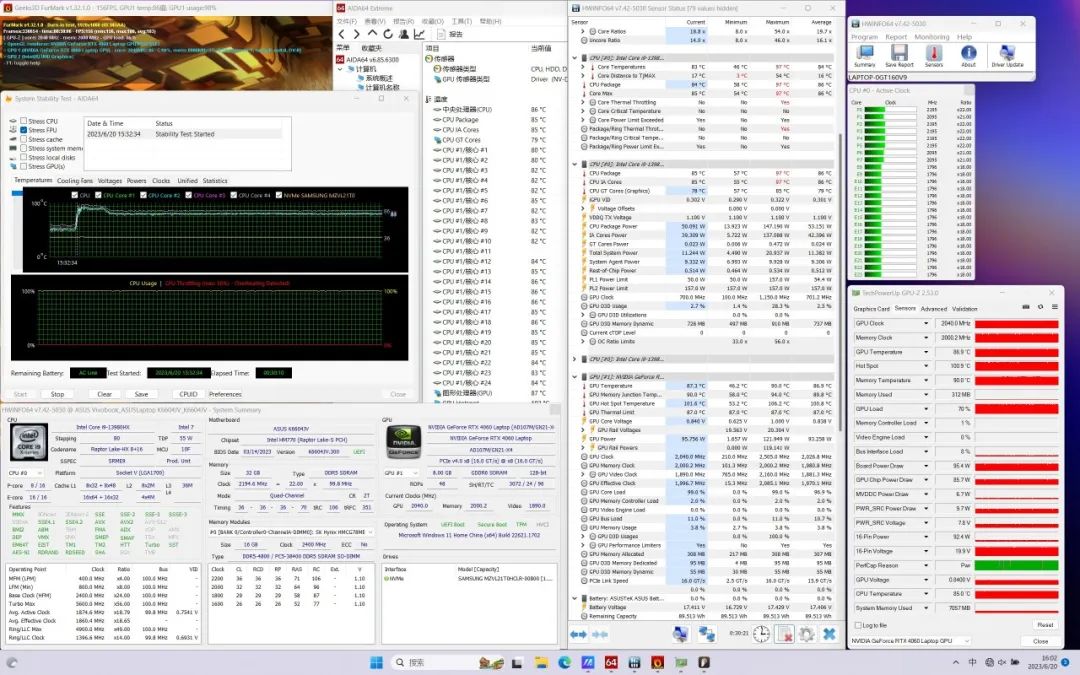Click the Reset button in GPU-Z

[1043, 625]
